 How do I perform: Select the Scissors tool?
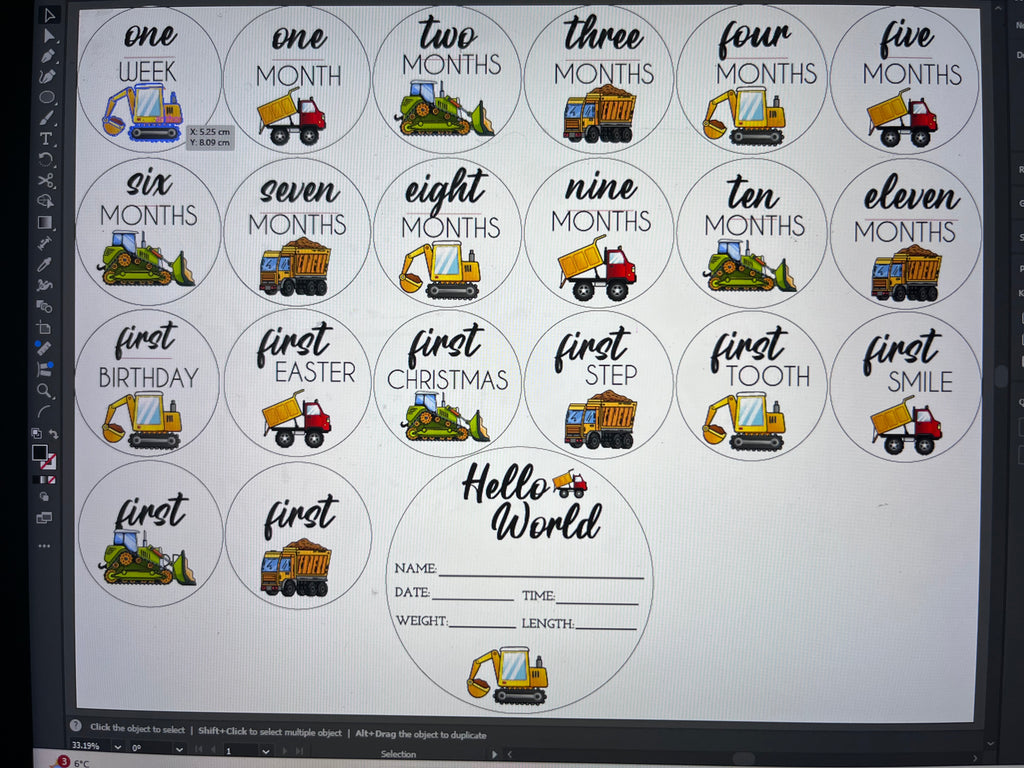46,180
